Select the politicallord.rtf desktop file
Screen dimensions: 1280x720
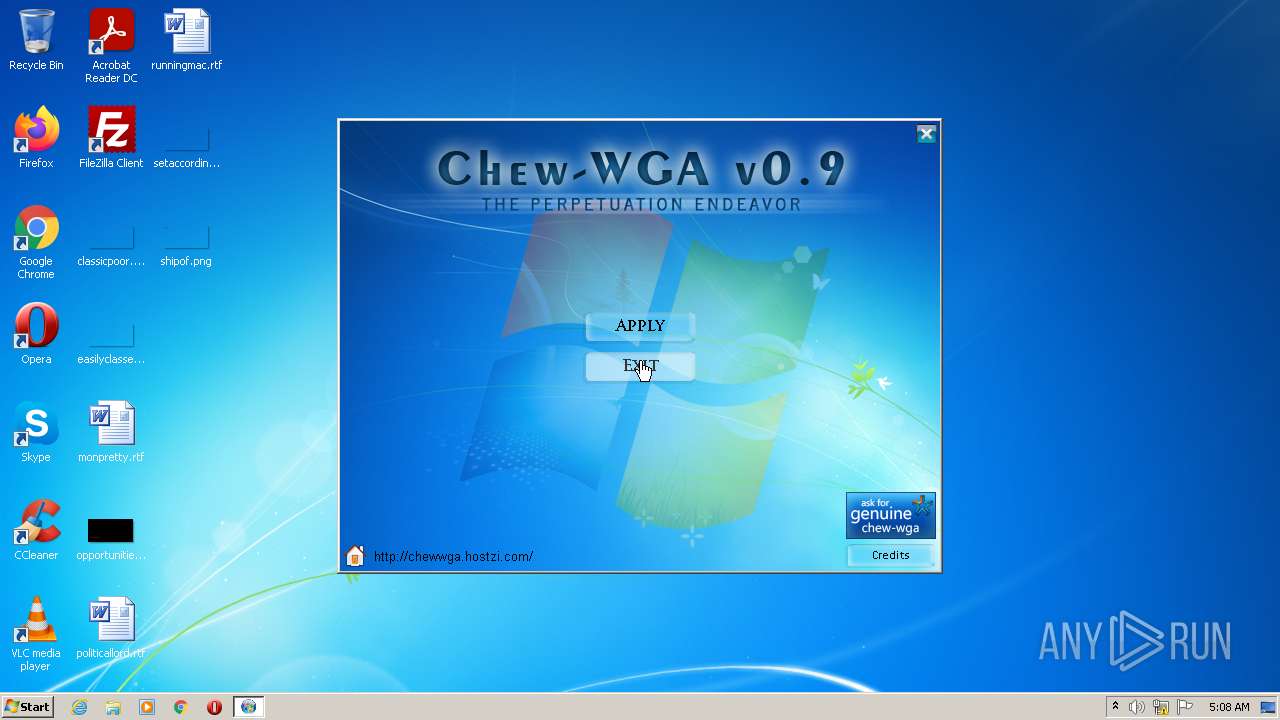(x=111, y=628)
